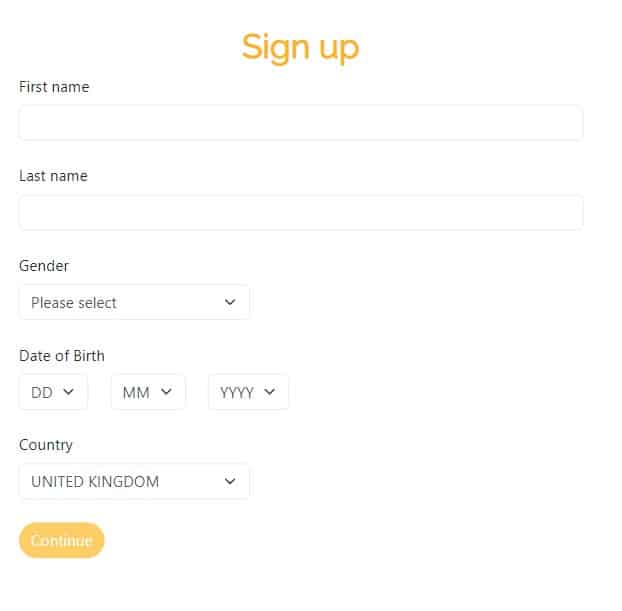Open the YYYY year dropdown
This screenshot has height=611, width=622.
[x=248, y=392]
